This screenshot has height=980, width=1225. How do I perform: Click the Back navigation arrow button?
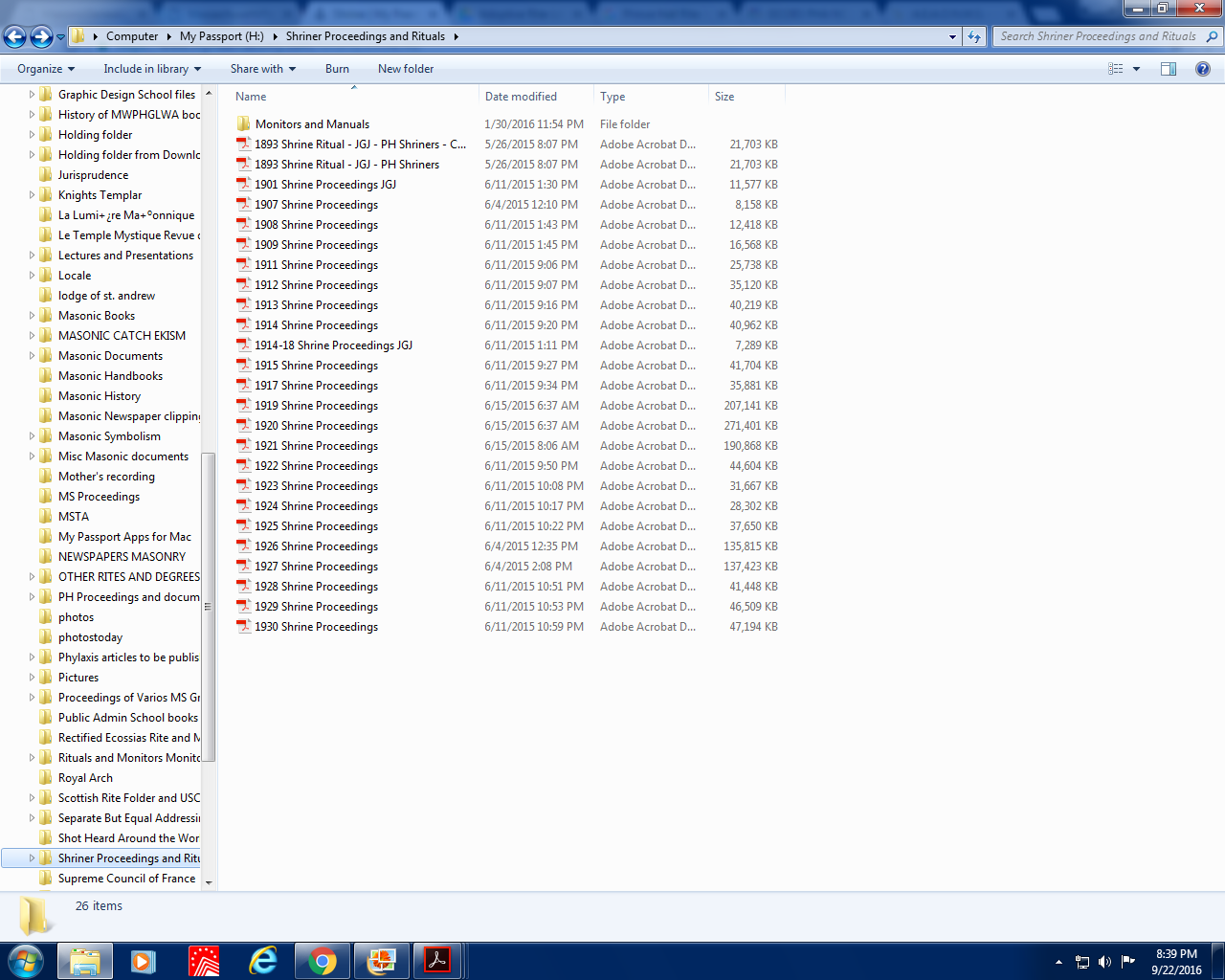tap(15, 36)
